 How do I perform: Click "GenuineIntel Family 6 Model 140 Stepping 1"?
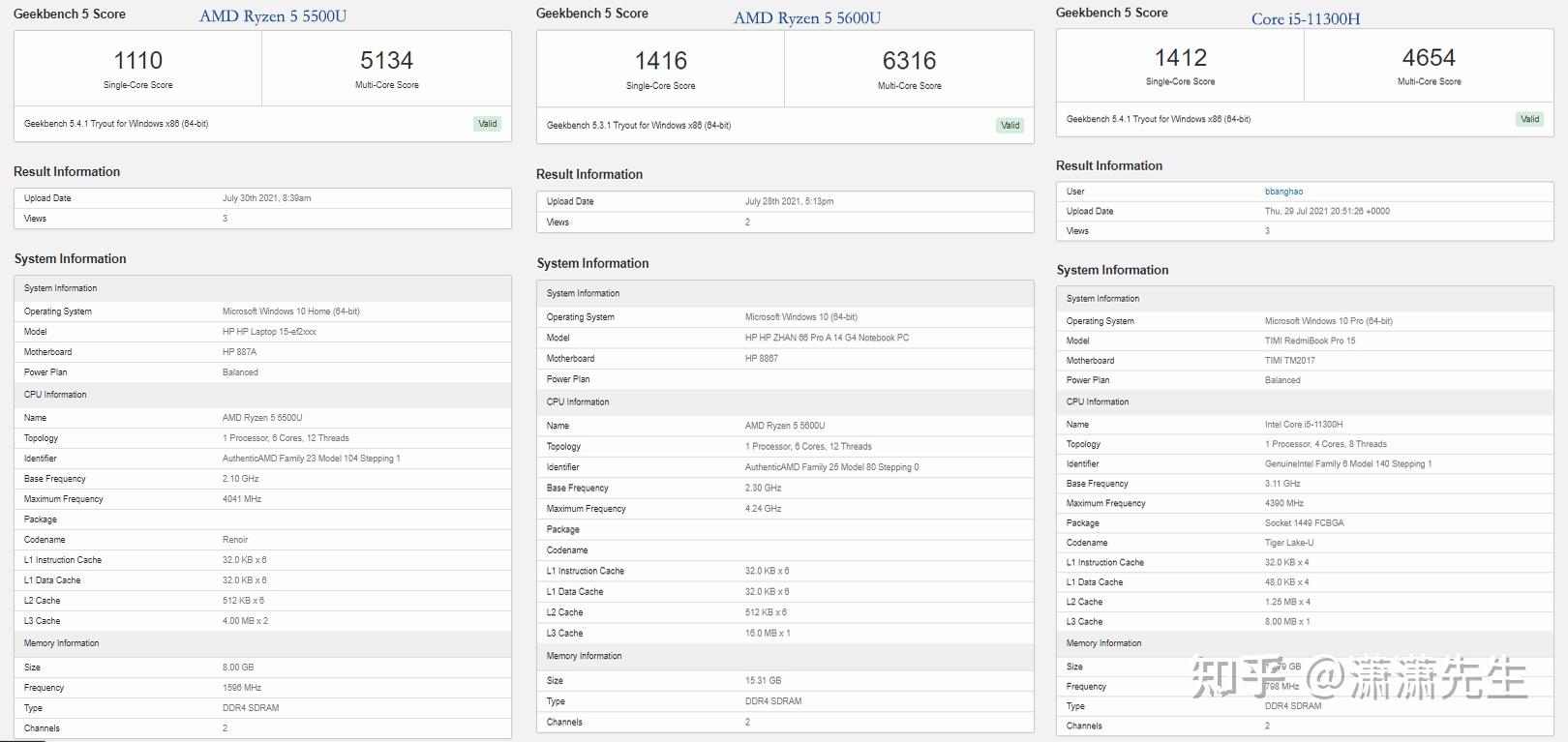[1348, 464]
